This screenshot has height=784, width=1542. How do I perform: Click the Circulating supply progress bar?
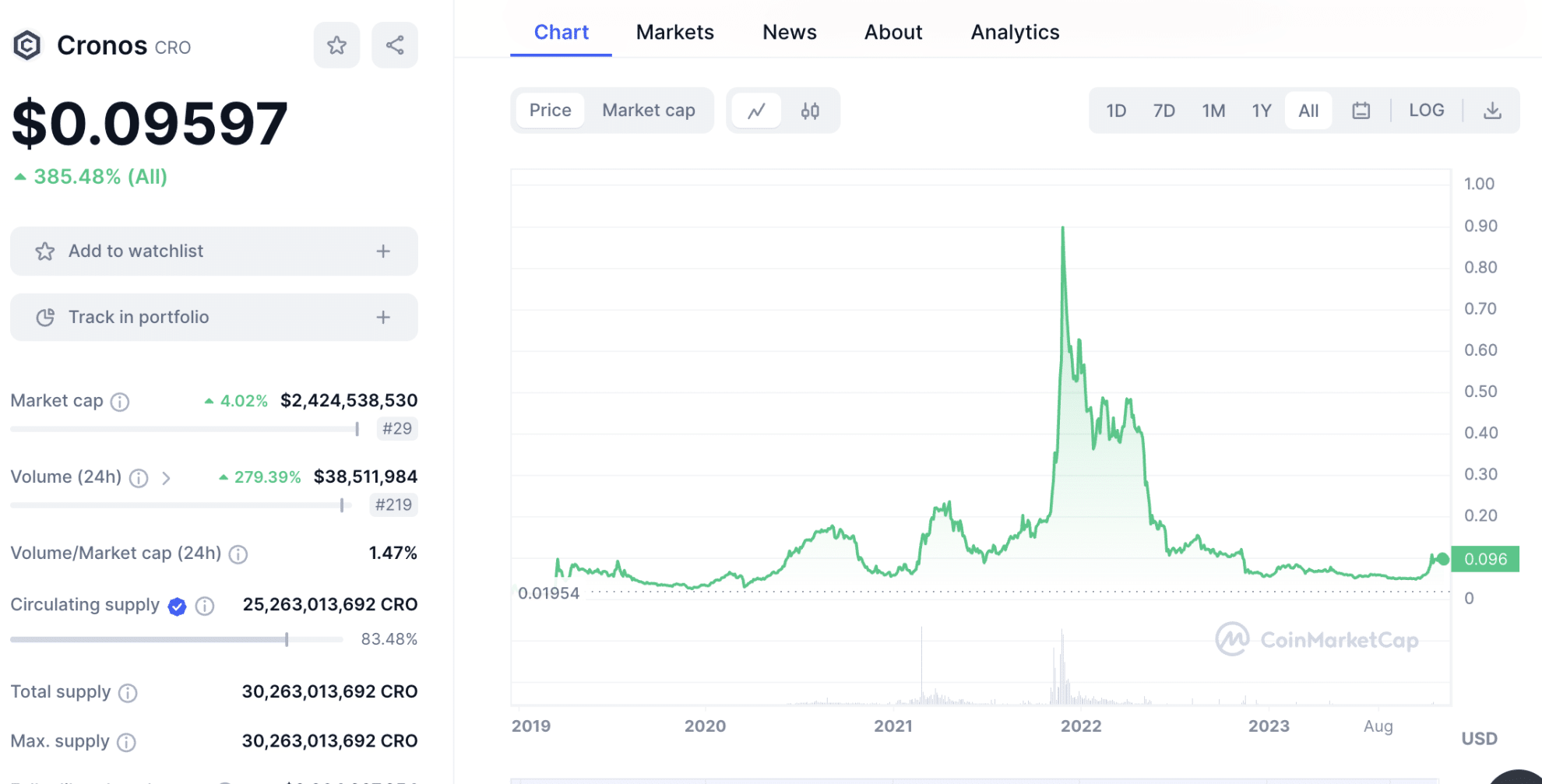click(x=177, y=639)
